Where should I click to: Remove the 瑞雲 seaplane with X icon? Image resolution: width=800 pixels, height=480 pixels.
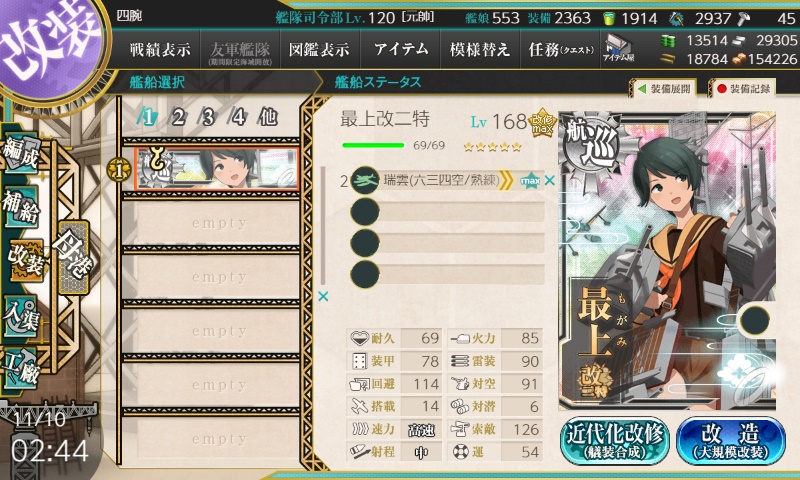coord(549,180)
